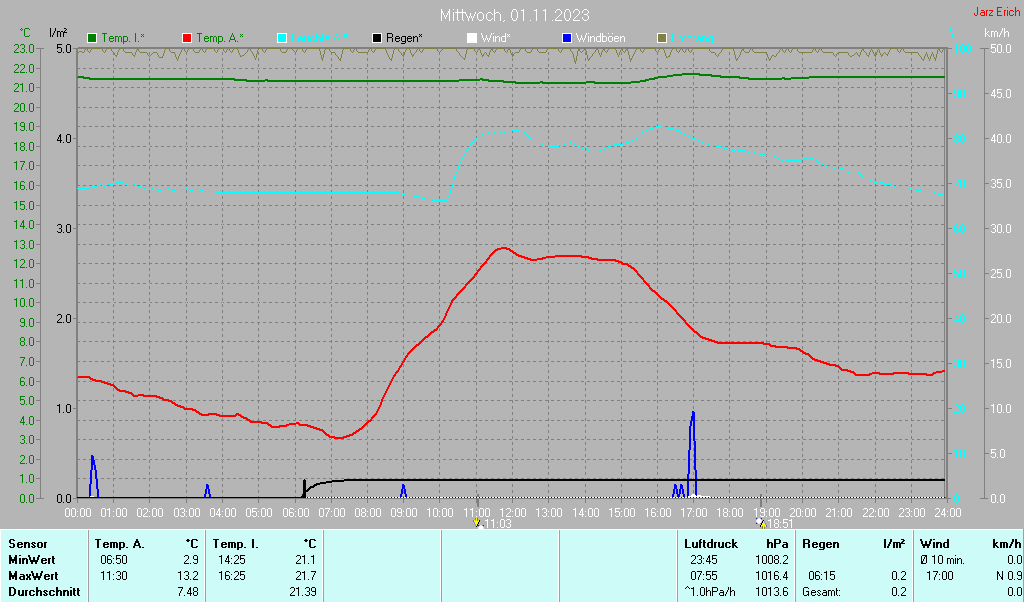This screenshot has width=1024, height=602.
Task: Click the '23.0' temperature axis label
Action: tap(24, 48)
